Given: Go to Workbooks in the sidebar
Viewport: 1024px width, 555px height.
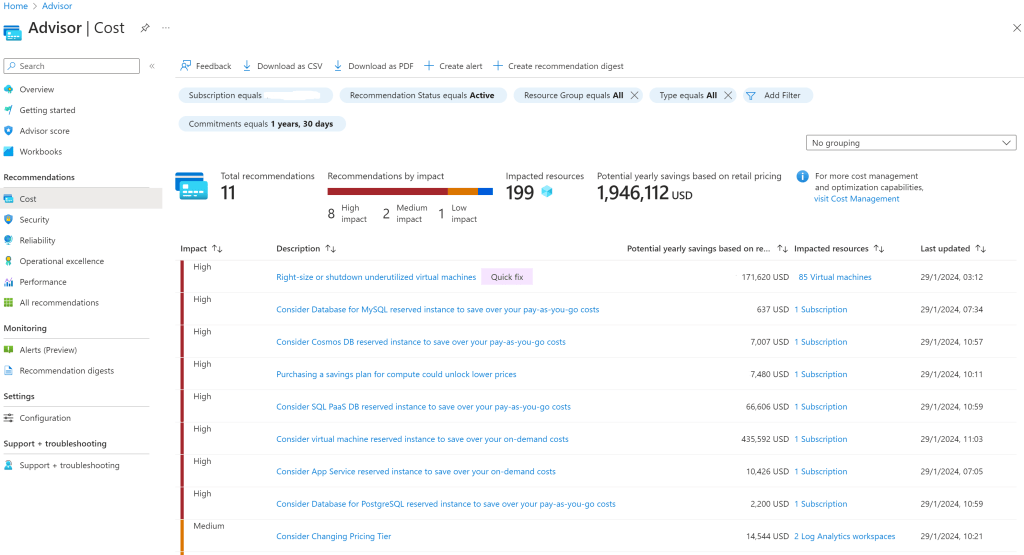Looking at the screenshot, I should (40, 151).
